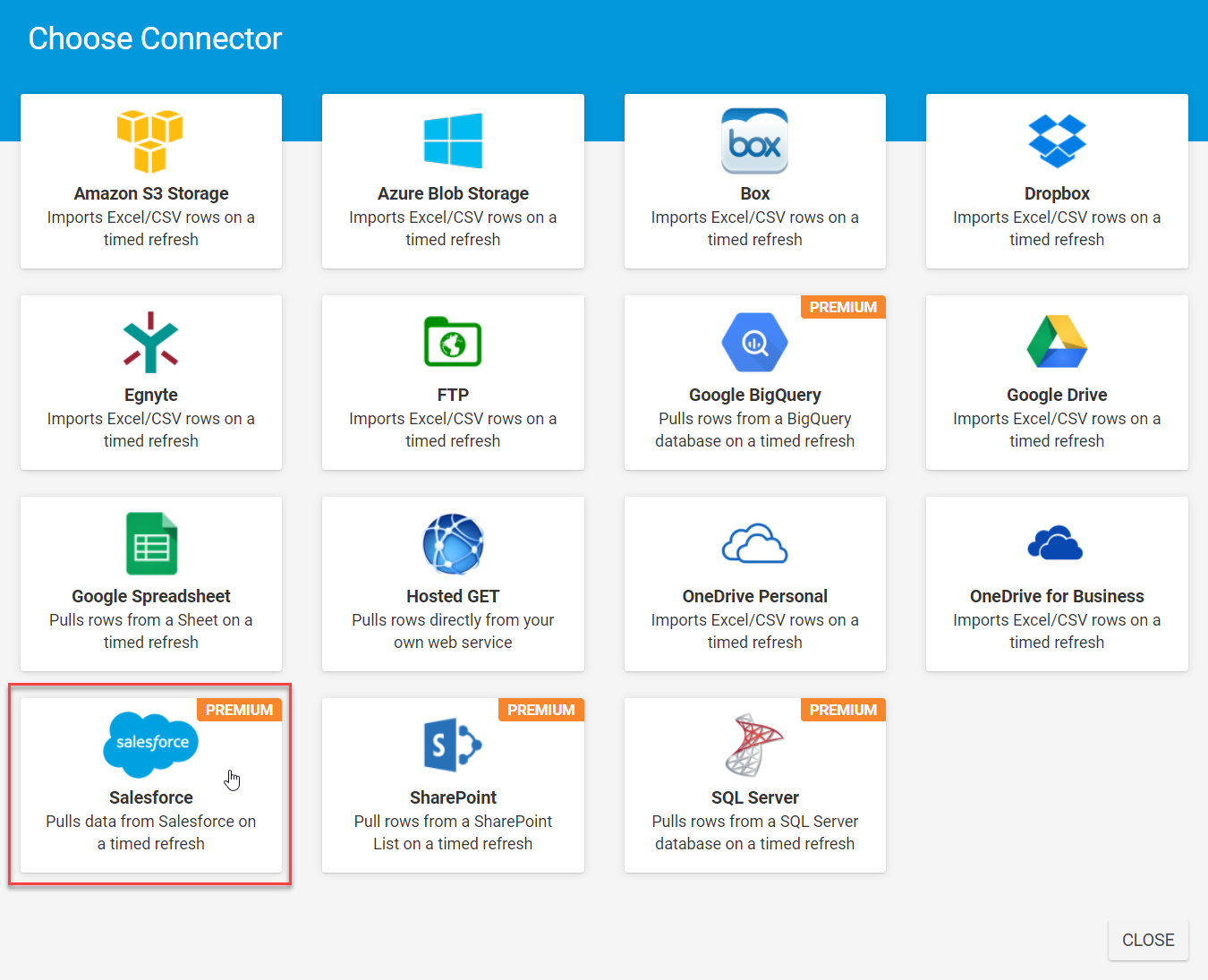This screenshot has height=980, width=1208.
Task: Click OneDrive Personal 'Imports Excel/CSV rows' description
Action: pos(755,631)
